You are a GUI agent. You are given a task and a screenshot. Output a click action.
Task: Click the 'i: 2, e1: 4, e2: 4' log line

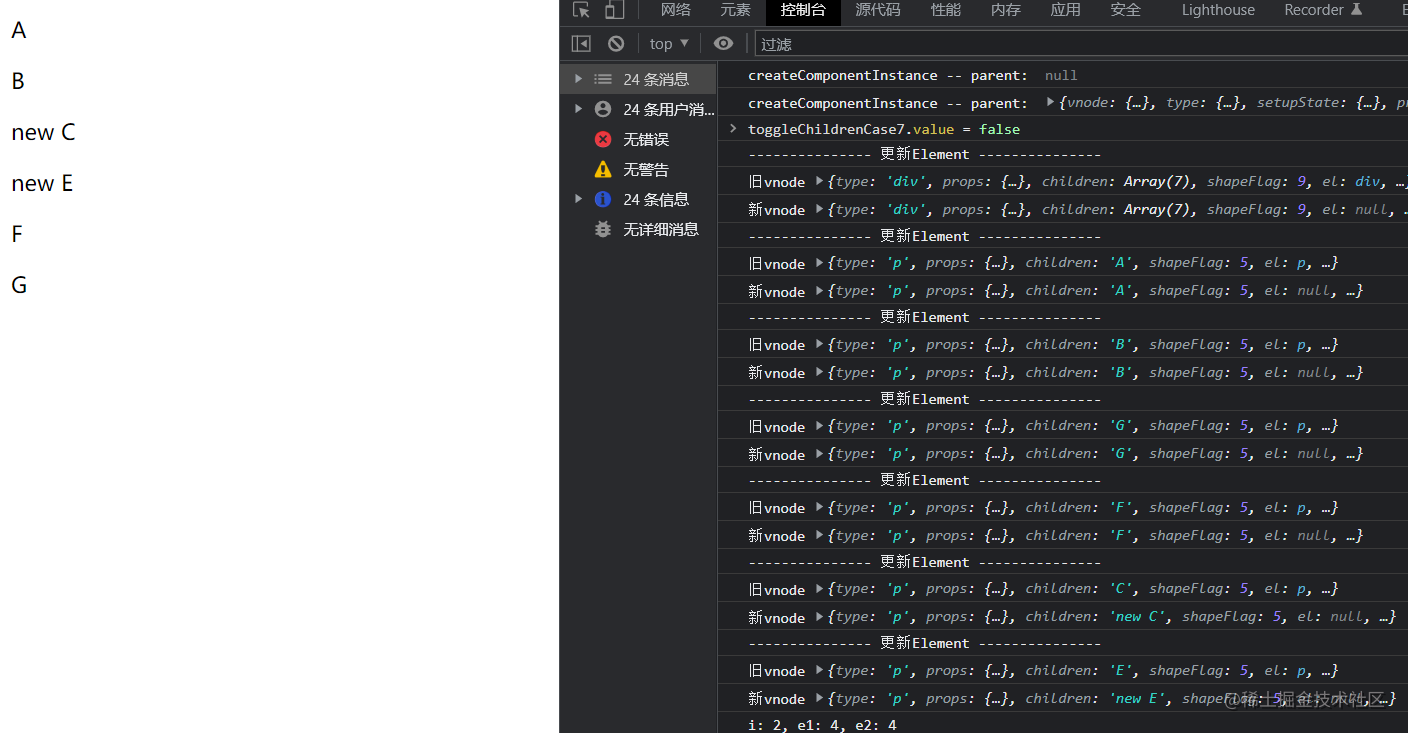[x=822, y=725]
